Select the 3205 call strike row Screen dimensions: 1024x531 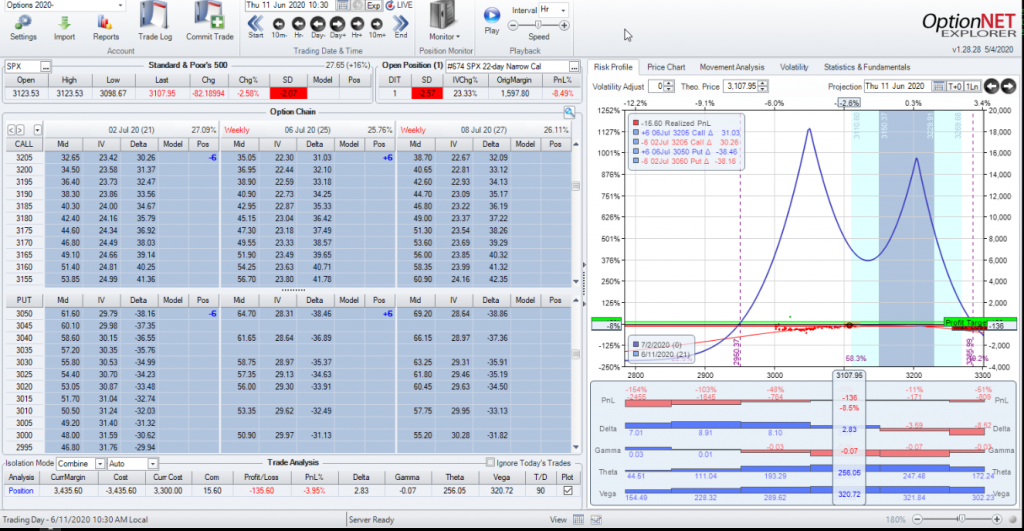(288, 157)
